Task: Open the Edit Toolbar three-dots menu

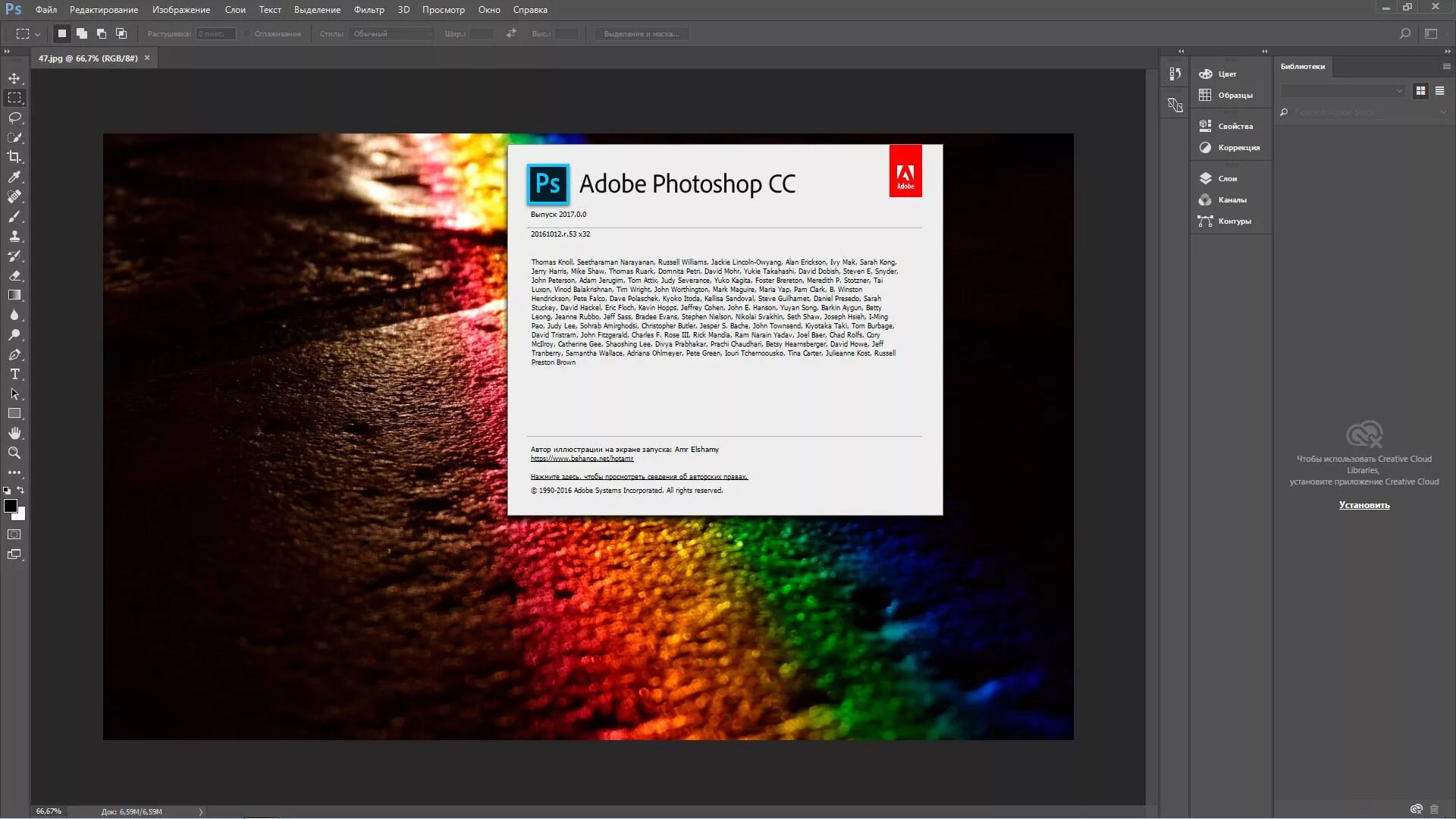Action: (14, 472)
